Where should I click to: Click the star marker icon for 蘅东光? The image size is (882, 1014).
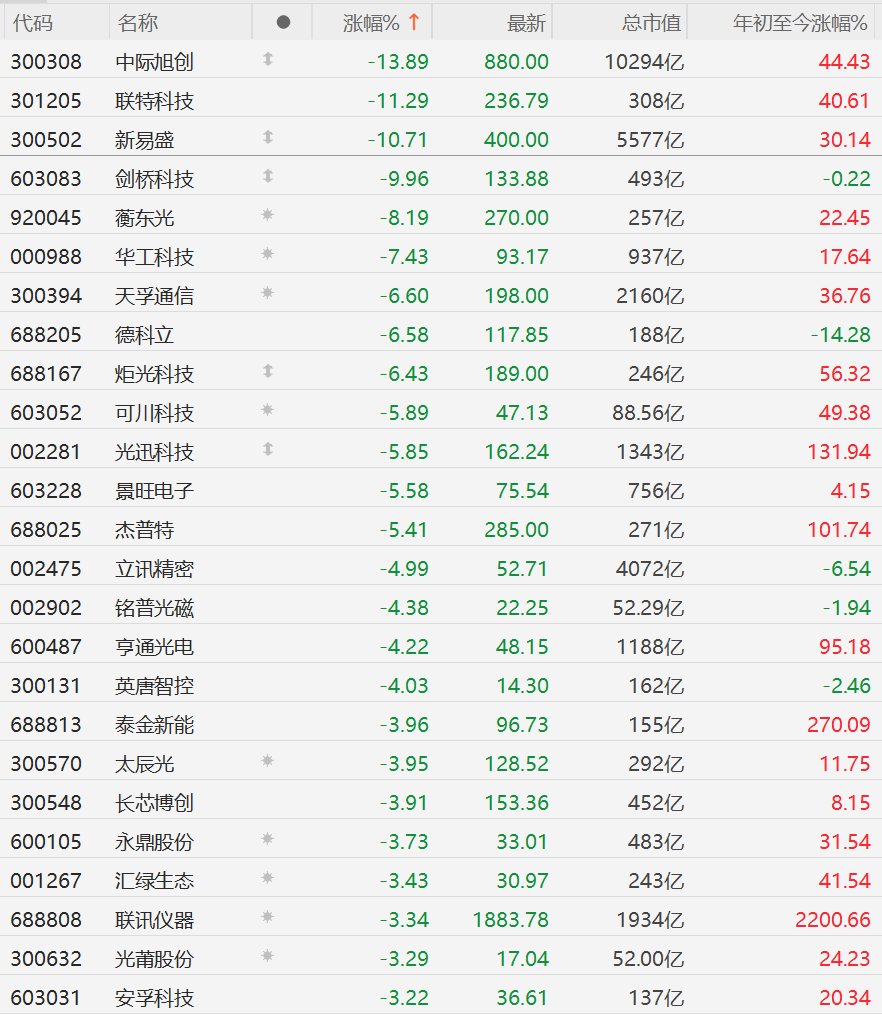268,215
